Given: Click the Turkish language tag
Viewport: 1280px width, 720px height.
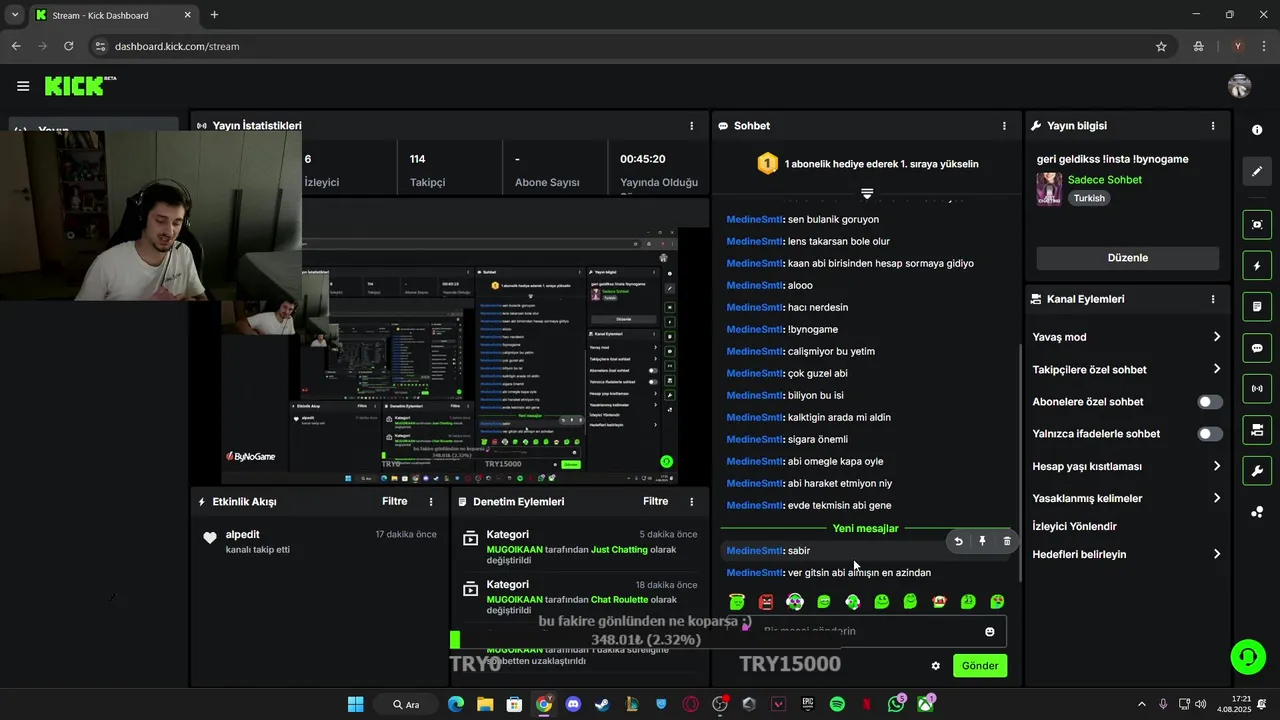Looking at the screenshot, I should coord(1089,198).
